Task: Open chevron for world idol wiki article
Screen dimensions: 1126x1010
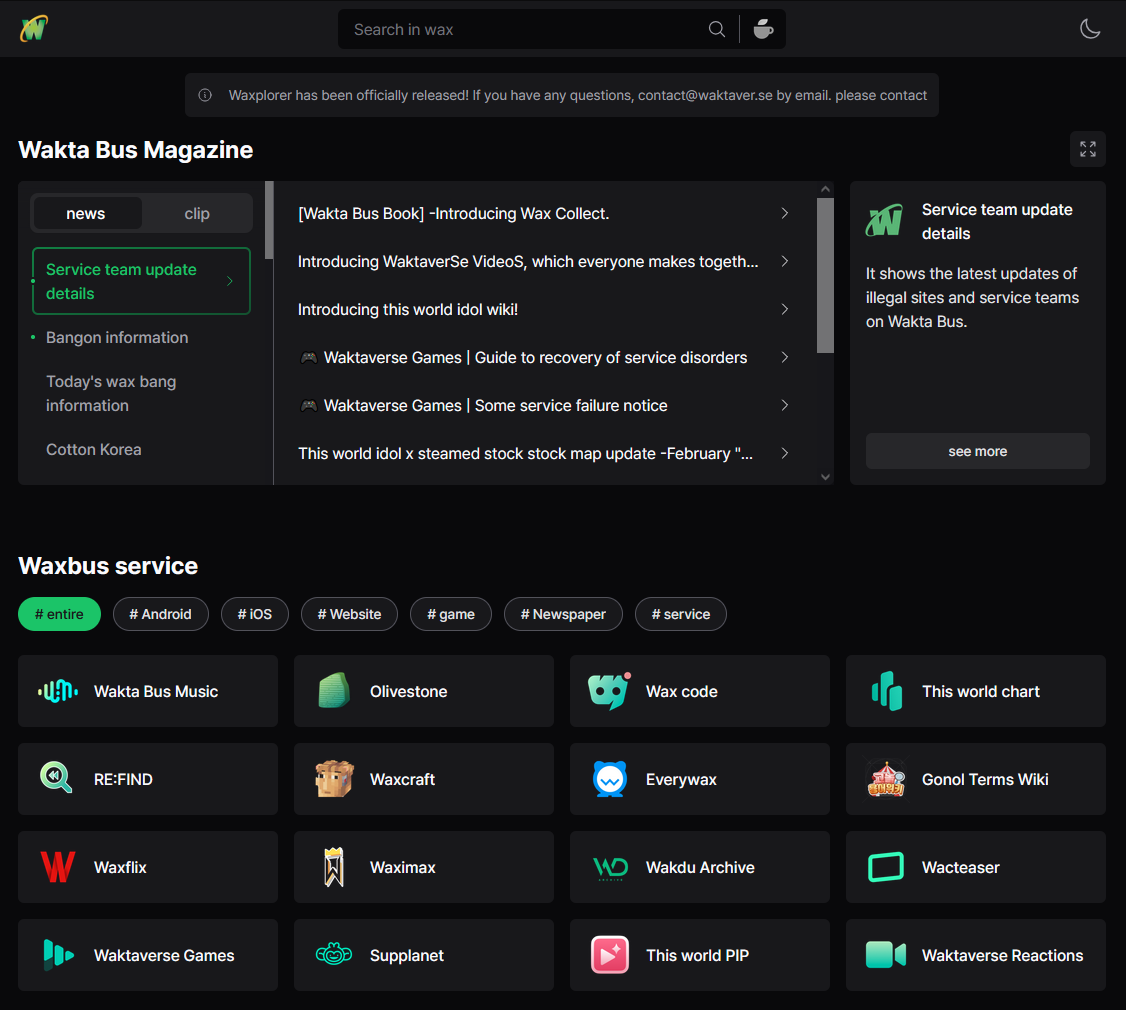Action: pos(785,309)
